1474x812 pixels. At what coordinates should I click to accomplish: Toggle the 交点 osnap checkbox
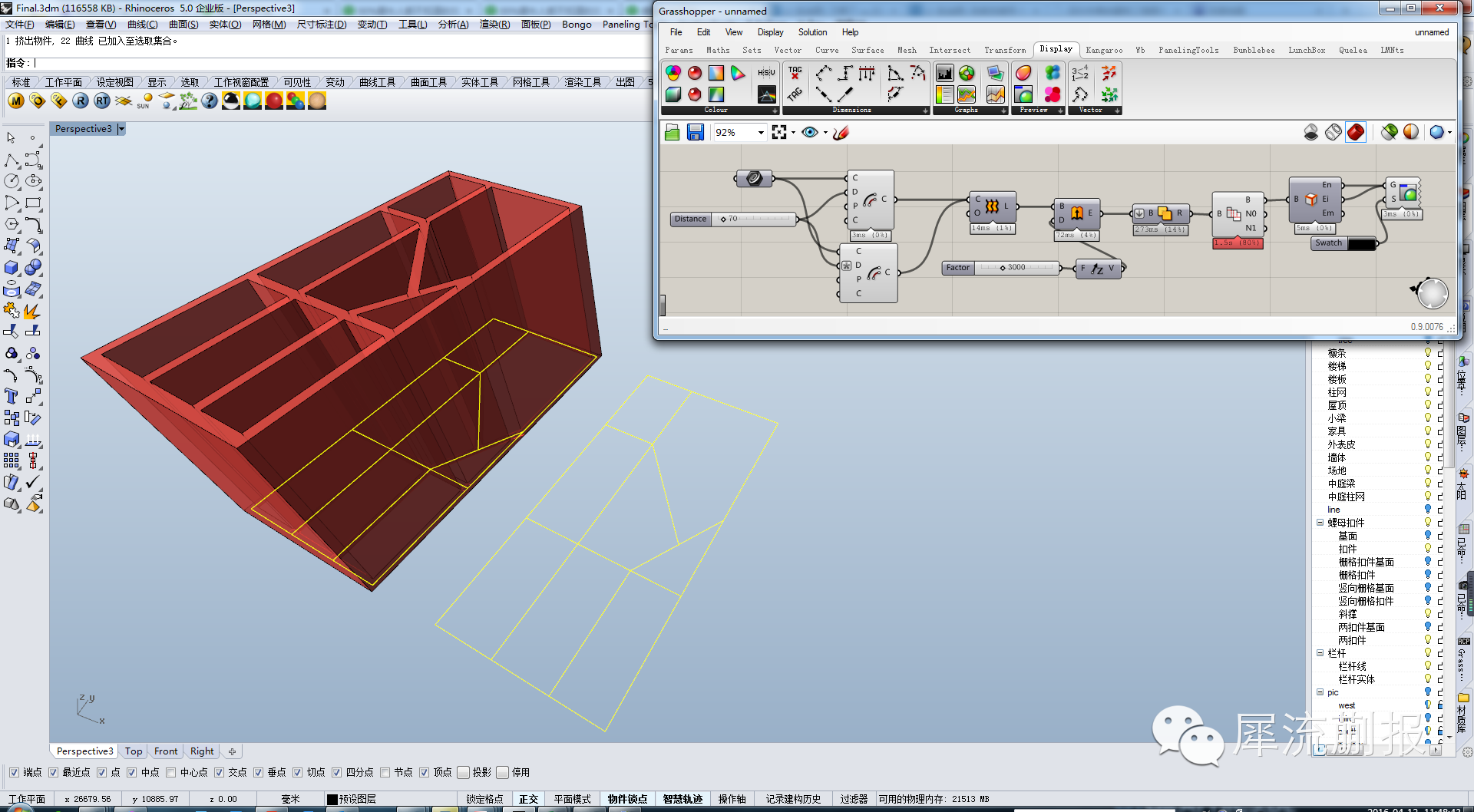[x=220, y=772]
